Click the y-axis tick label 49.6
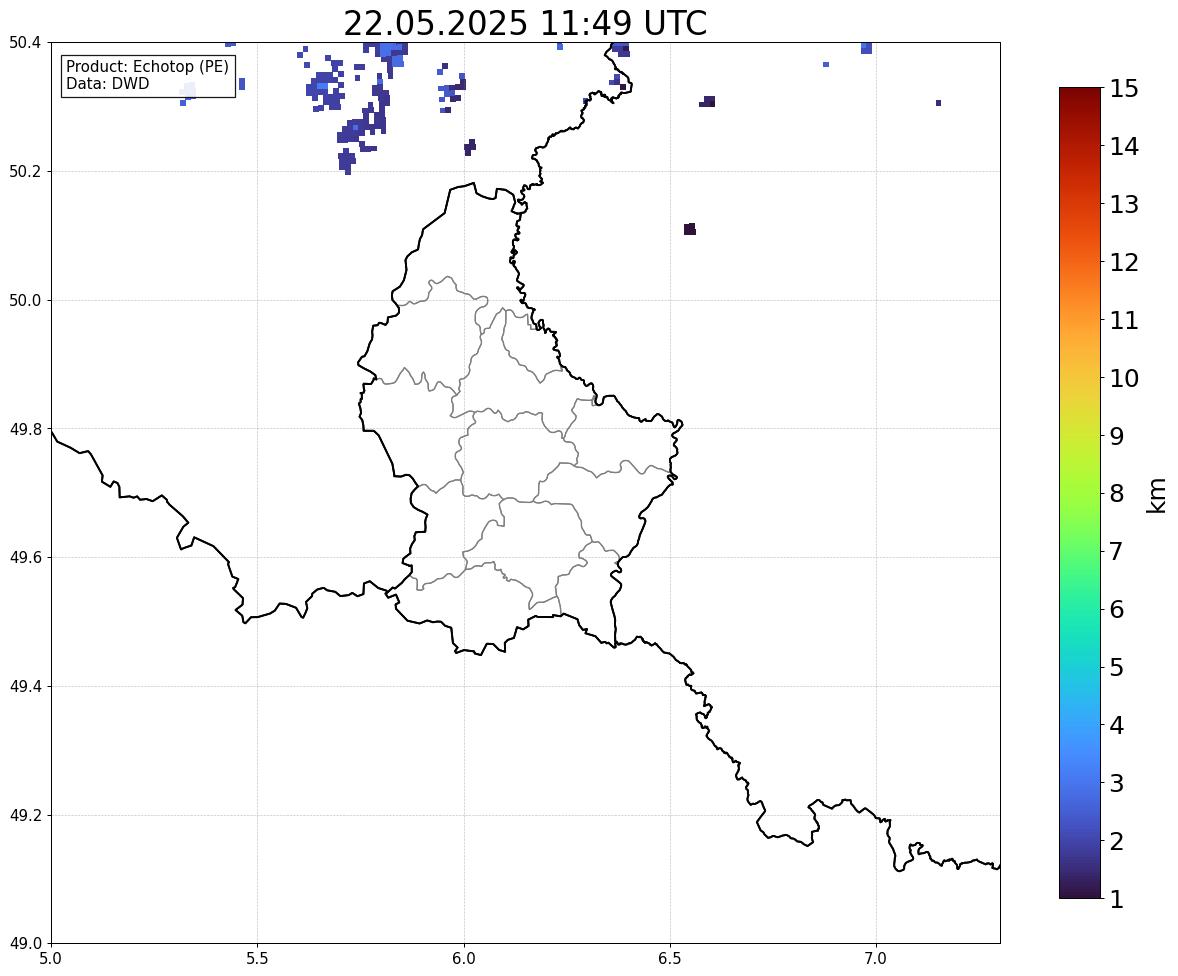Viewport: 1178px width, 976px height. tap(25, 557)
